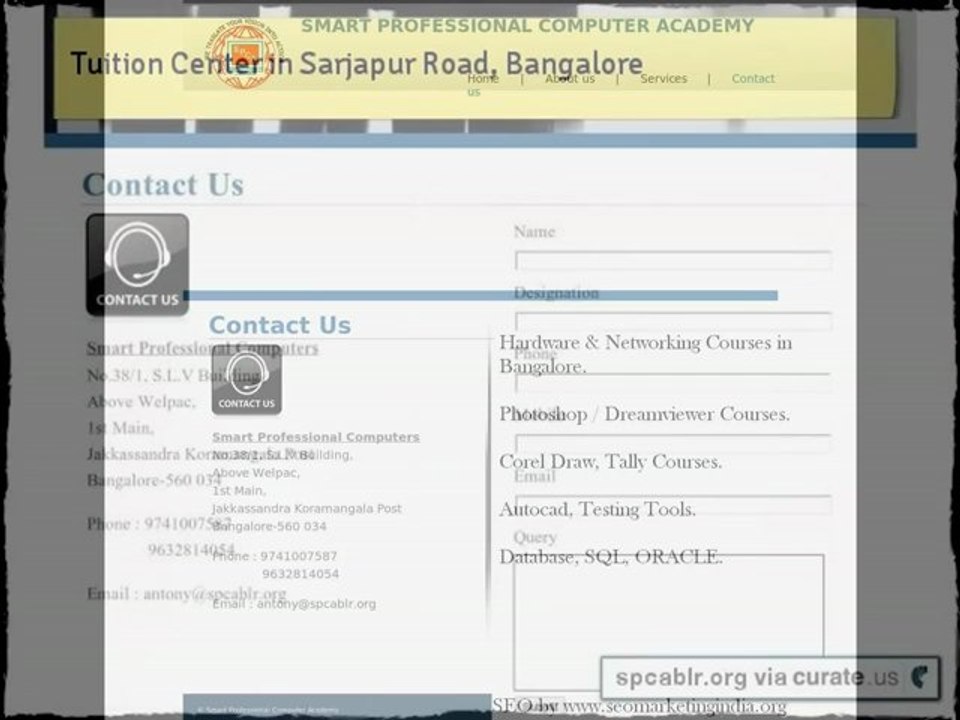Click the Database, SQL, ORACLE line
The width and height of the screenshot is (960, 720).
(610, 557)
